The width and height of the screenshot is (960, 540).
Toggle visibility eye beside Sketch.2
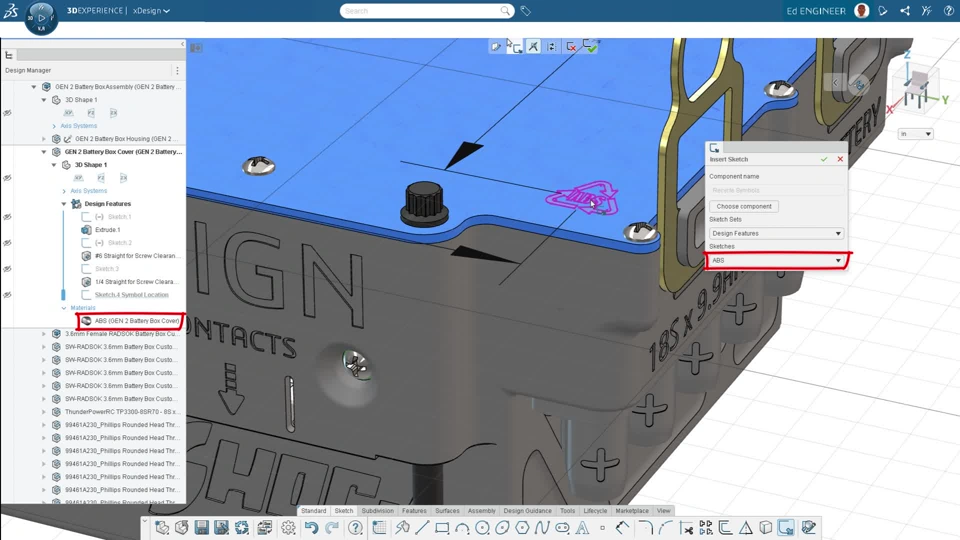[x=7, y=243]
